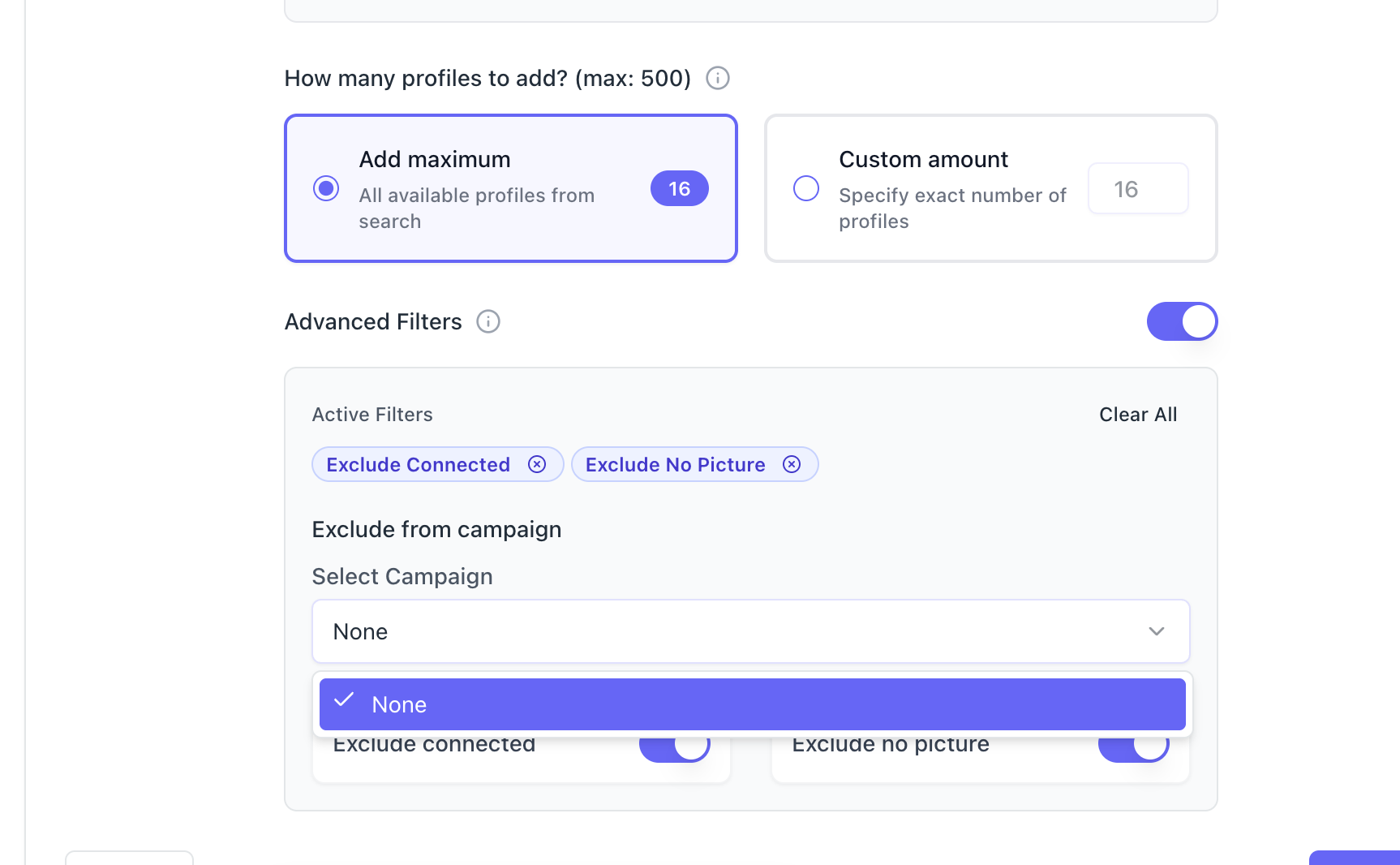Click the custom amount number field
This screenshot has height=865, width=1400.
1137,188
